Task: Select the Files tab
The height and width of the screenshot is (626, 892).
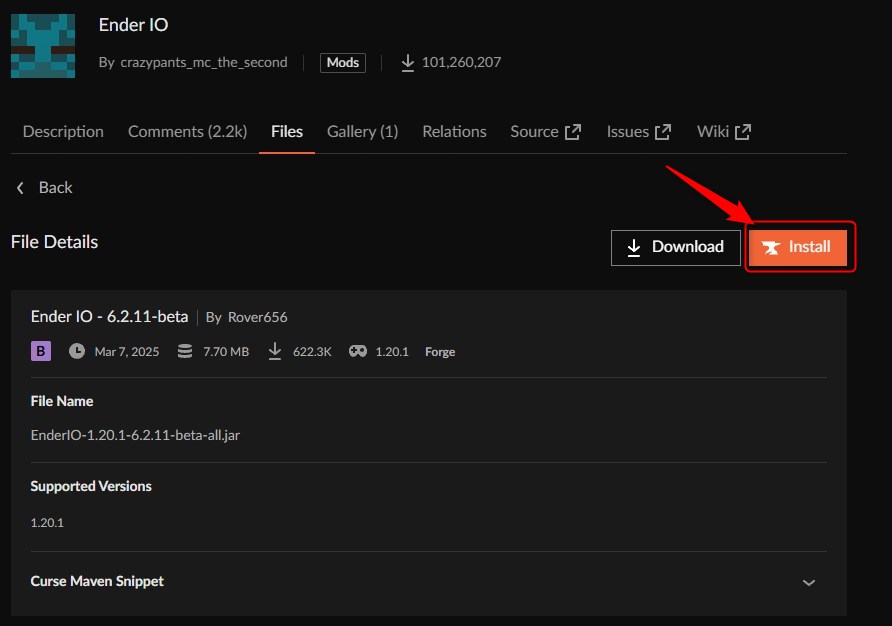Action: 287,131
